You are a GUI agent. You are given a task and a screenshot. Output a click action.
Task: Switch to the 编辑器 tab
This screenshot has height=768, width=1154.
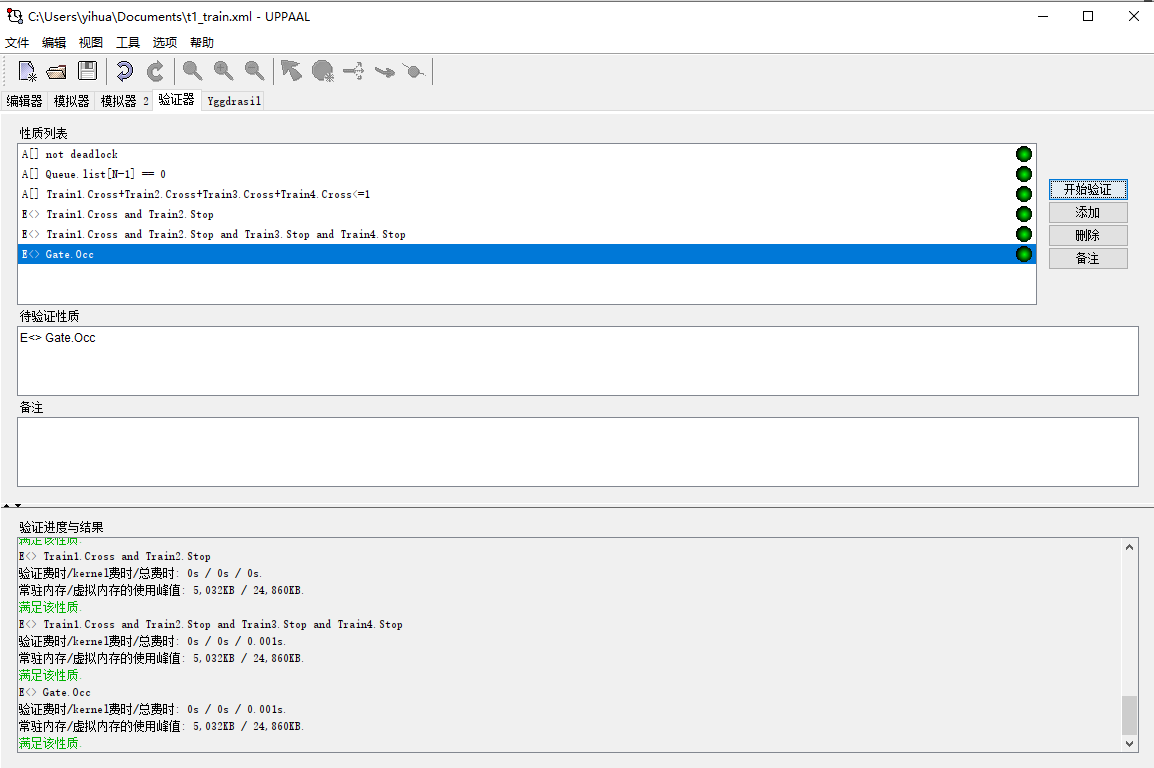coord(24,101)
